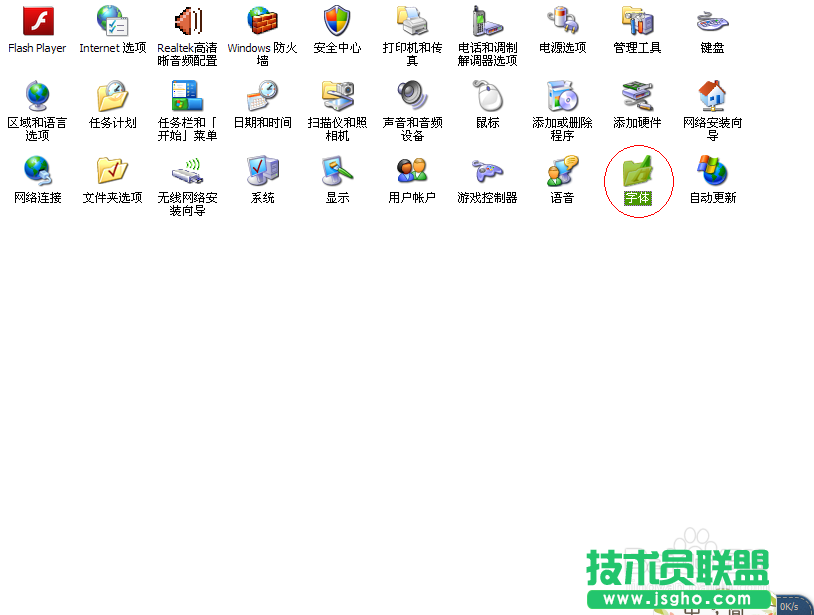
Task: Open the 系统 (System) properties icon
Action: point(261,170)
